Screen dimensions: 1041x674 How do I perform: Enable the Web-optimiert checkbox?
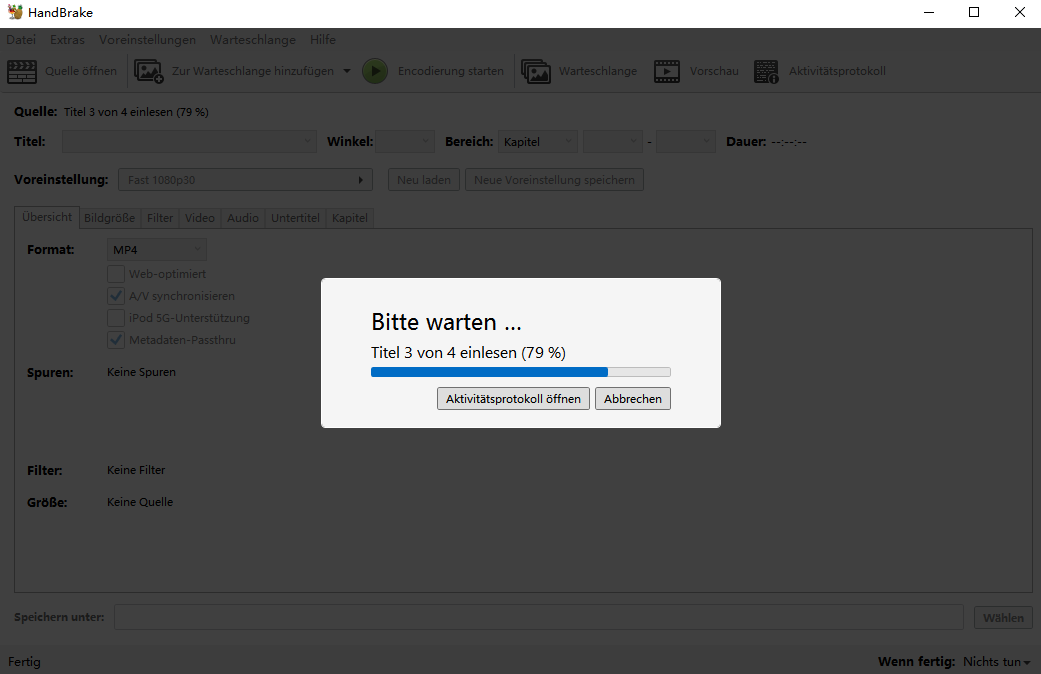pyautogui.click(x=116, y=273)
